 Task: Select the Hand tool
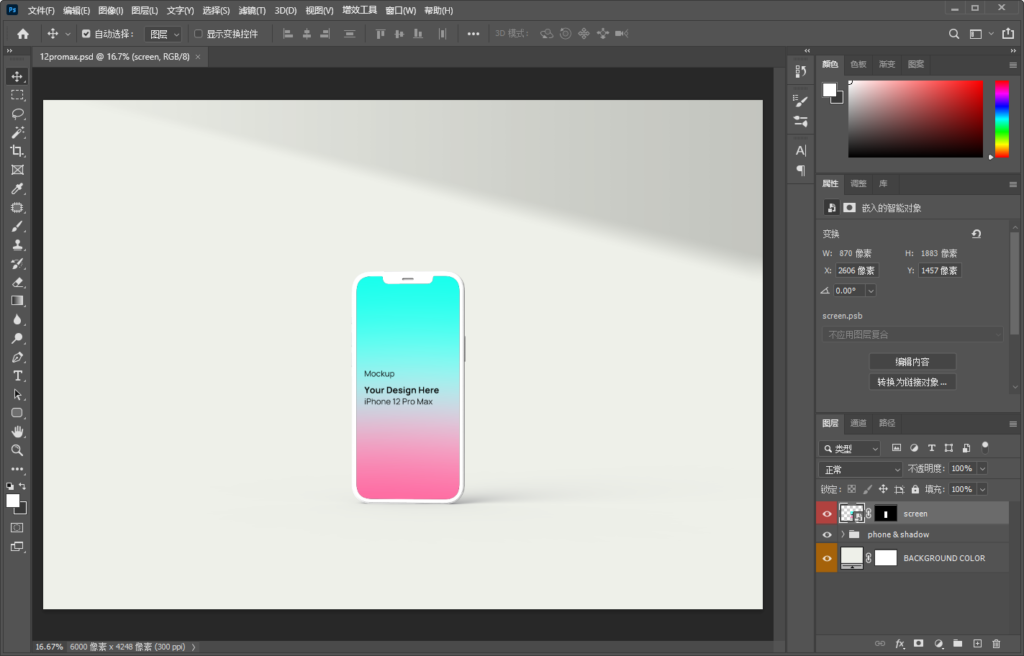(x=17, y=431)
